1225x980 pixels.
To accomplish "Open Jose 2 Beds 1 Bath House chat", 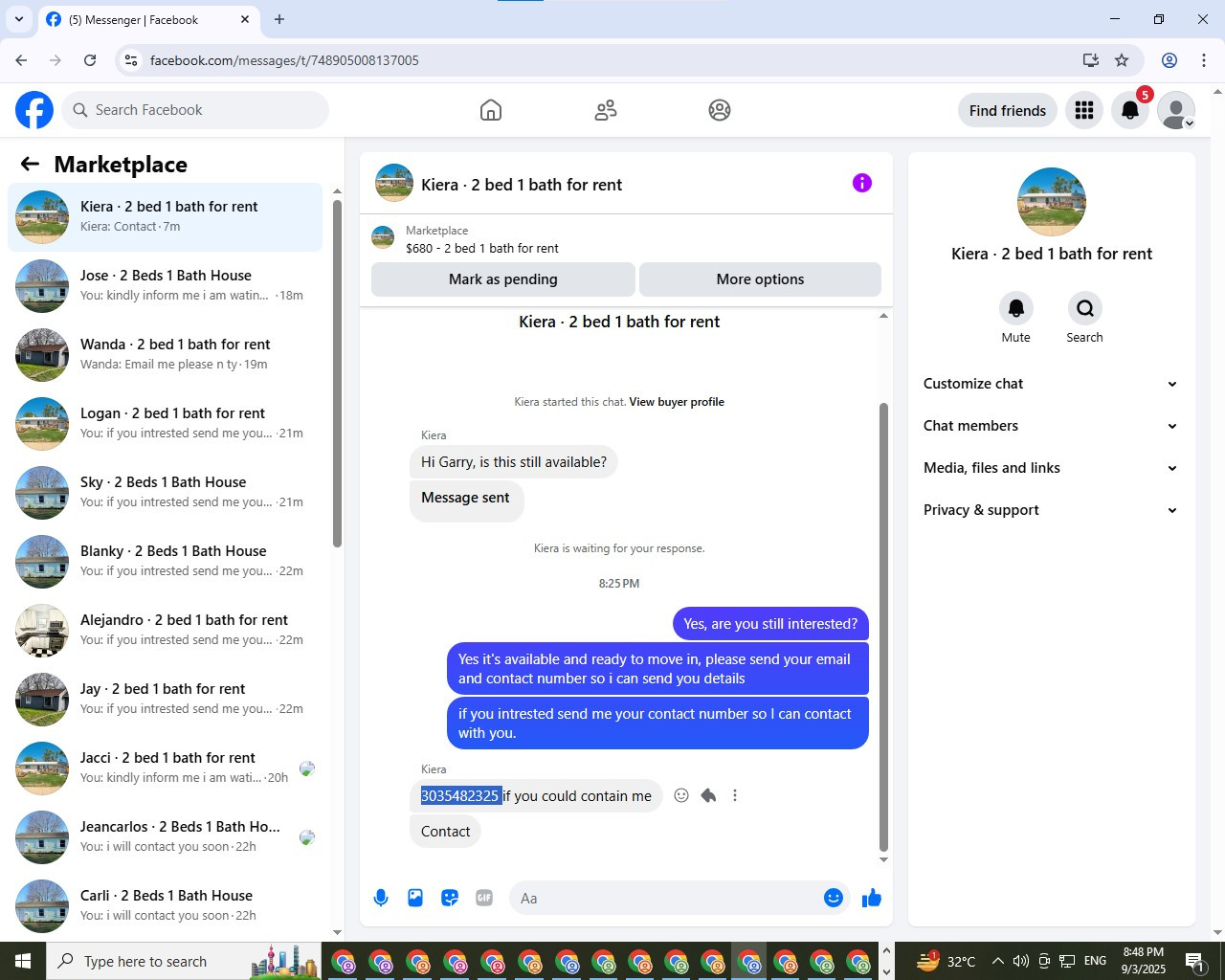I will (x=166, y=286).
